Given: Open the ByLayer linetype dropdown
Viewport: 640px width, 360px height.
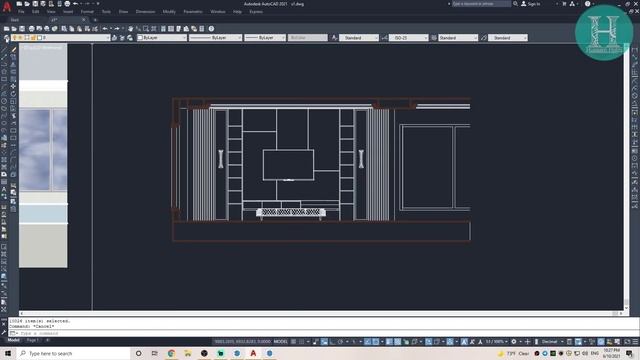Looking at the screenshot, I should pos(215,38).
